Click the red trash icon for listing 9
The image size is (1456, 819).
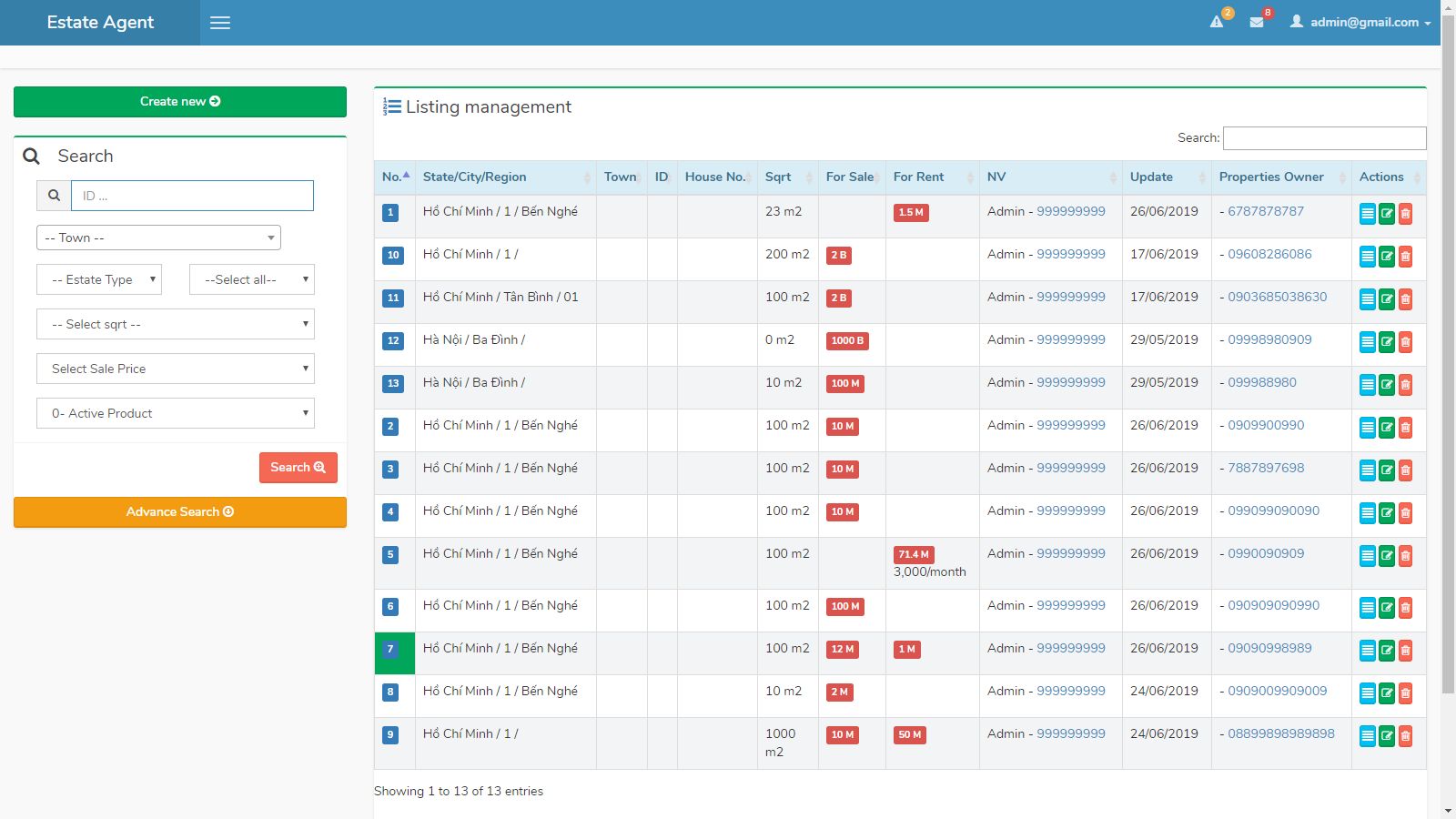(1405, 736)
